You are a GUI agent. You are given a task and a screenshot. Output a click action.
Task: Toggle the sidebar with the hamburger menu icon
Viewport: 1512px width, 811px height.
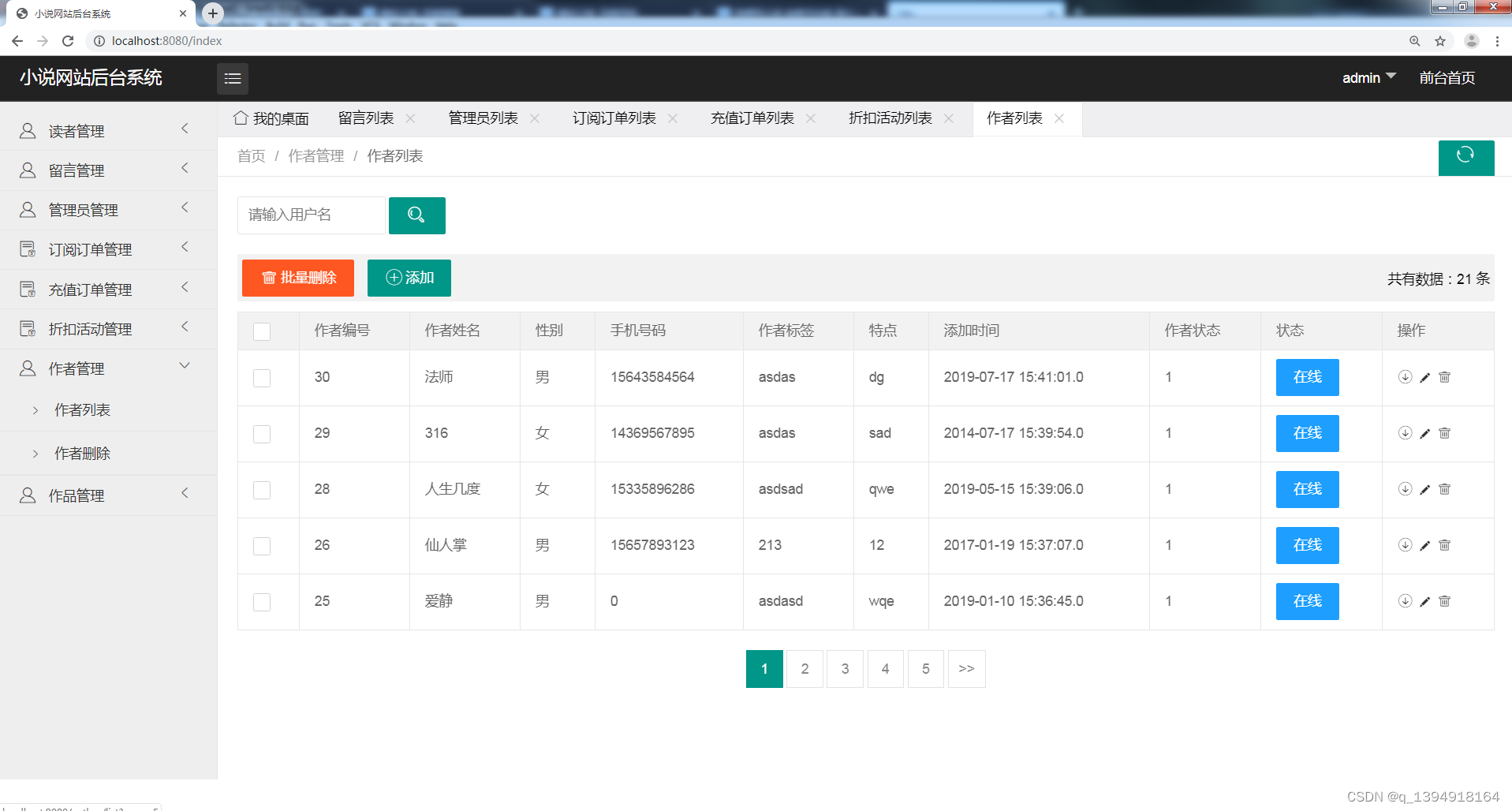233,78
